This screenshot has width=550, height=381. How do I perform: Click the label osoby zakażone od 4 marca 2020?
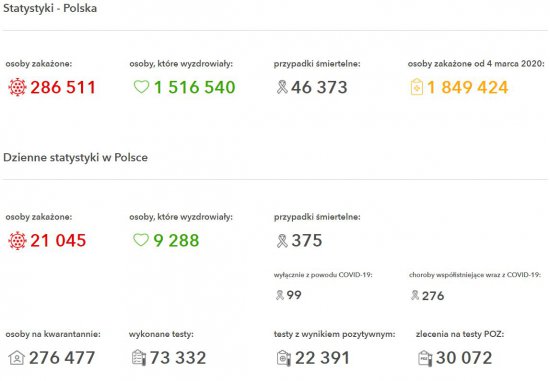(x=476, y=64)
